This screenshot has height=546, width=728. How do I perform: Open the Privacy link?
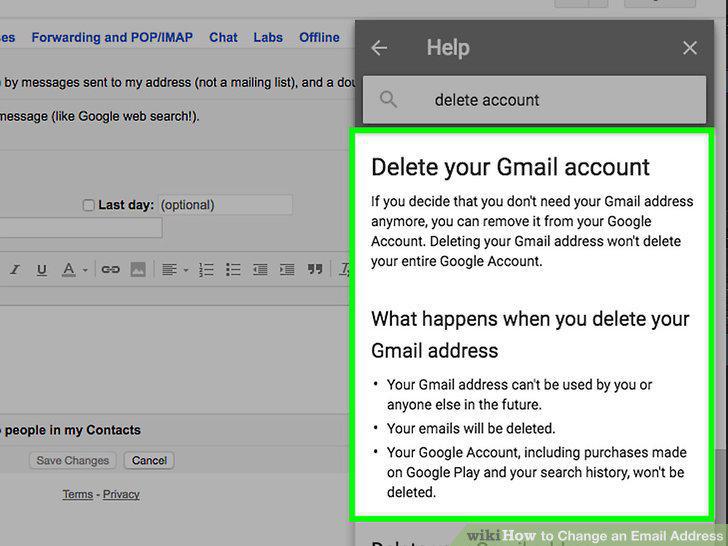coord(121,494)
